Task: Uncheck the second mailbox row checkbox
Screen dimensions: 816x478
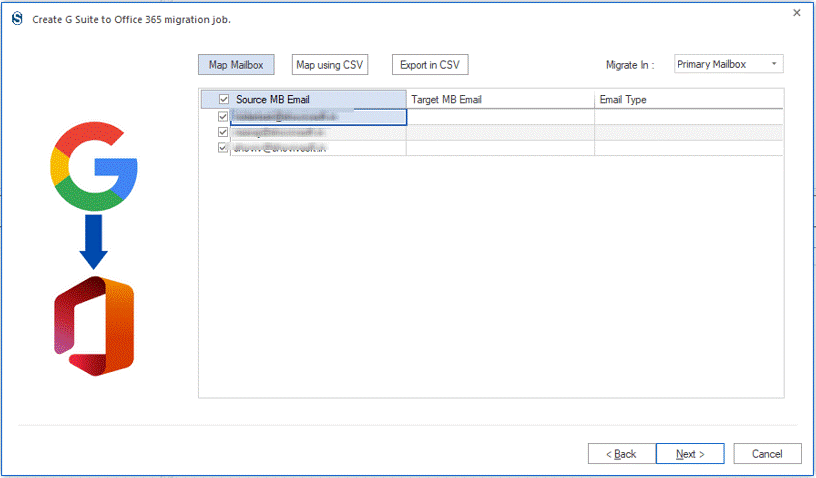Action: click(223, 132)
